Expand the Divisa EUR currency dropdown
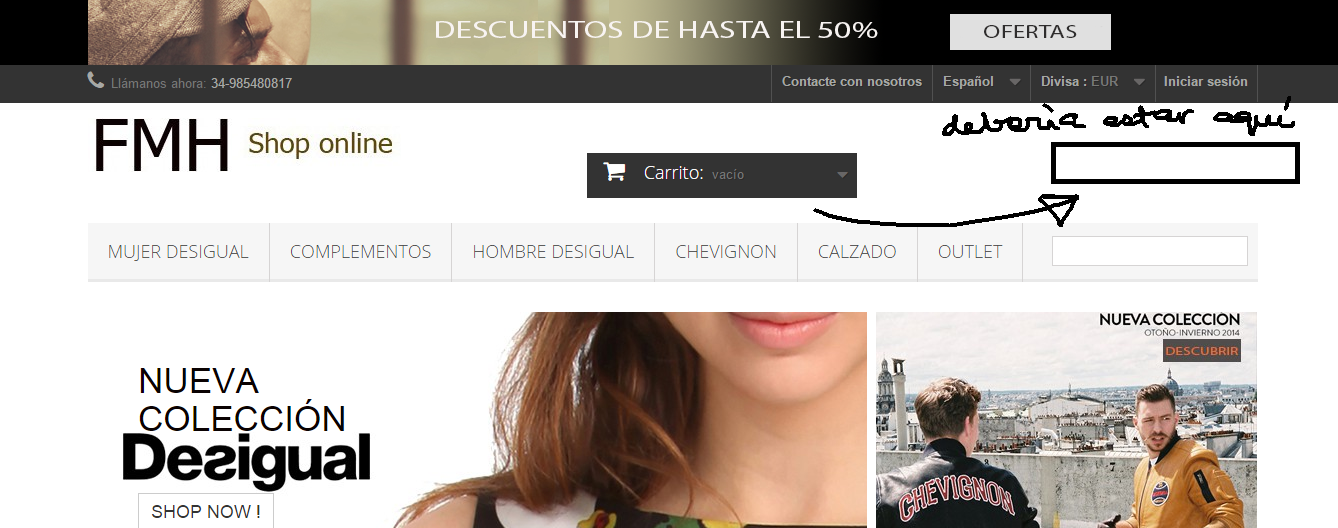This screenshot has height=528, width=1338. 1092,82
